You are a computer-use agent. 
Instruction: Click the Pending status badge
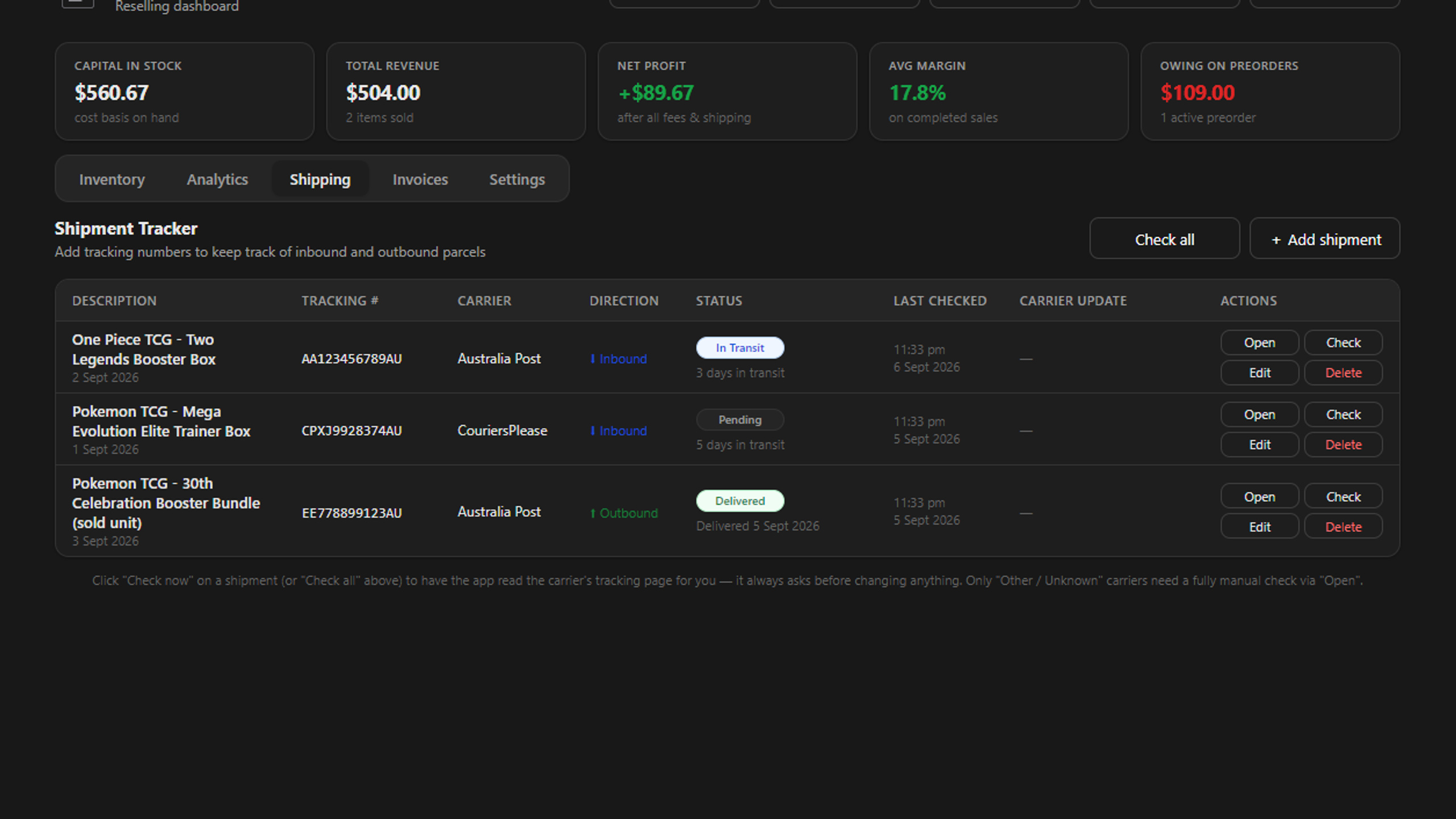pyautogui.click(x=739, y=420)
